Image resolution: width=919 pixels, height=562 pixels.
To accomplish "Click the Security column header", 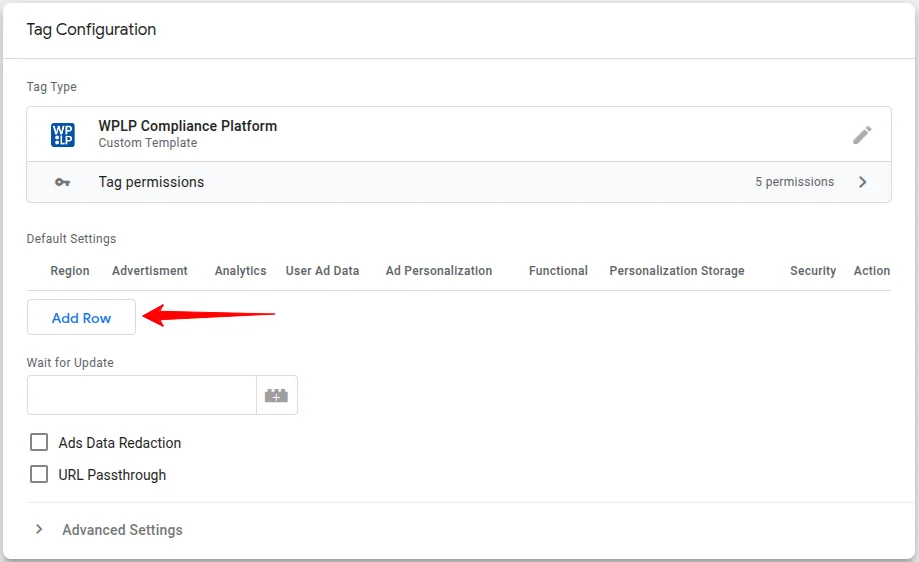I will pyautogui.click(x=813, y=271).
